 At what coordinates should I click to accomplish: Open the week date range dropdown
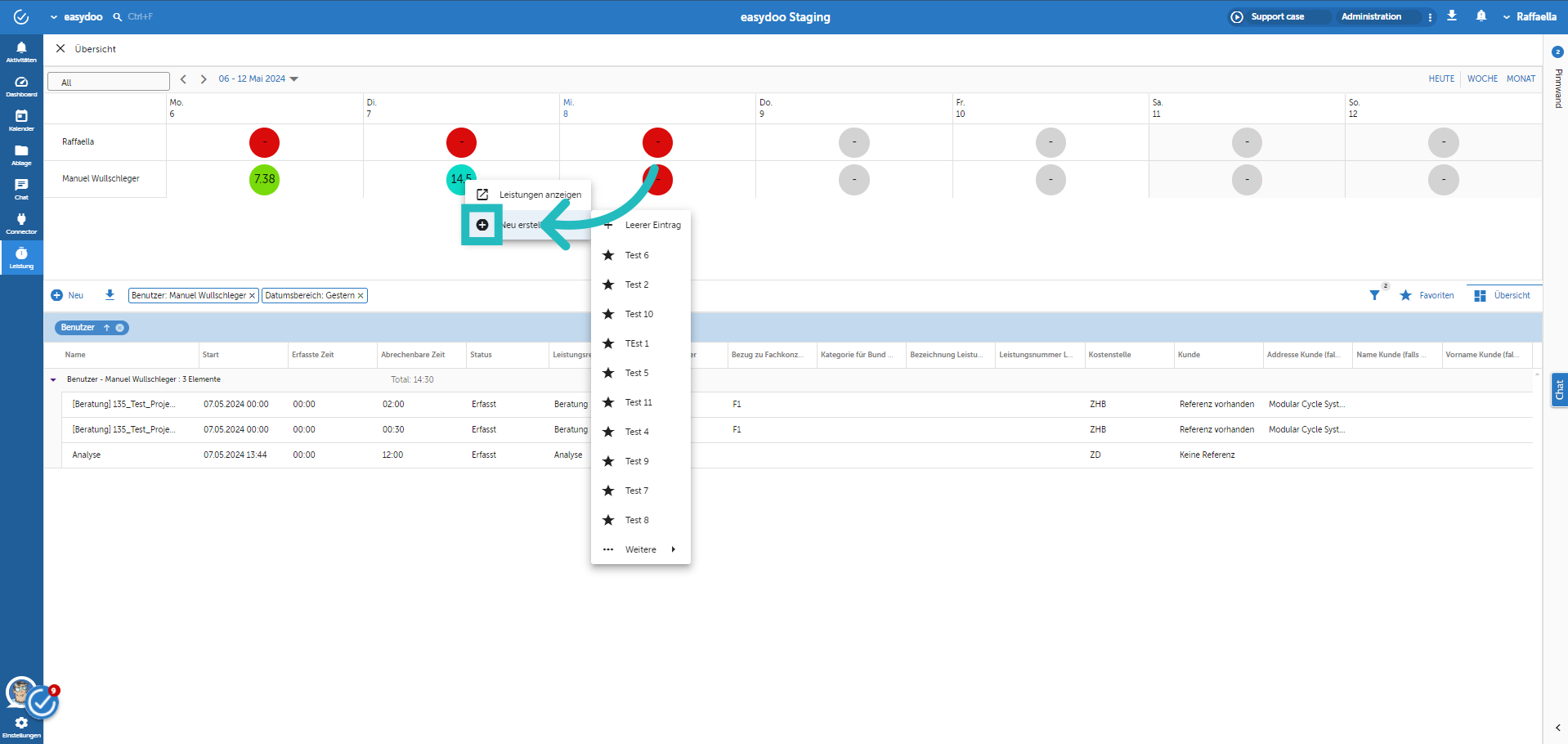pos(258,79)
